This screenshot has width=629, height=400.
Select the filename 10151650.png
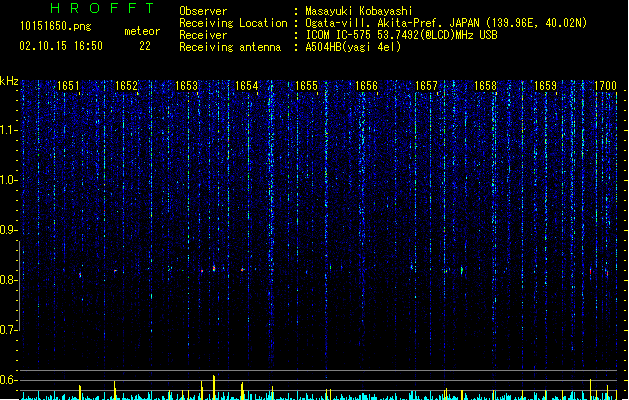coord(56,26)
